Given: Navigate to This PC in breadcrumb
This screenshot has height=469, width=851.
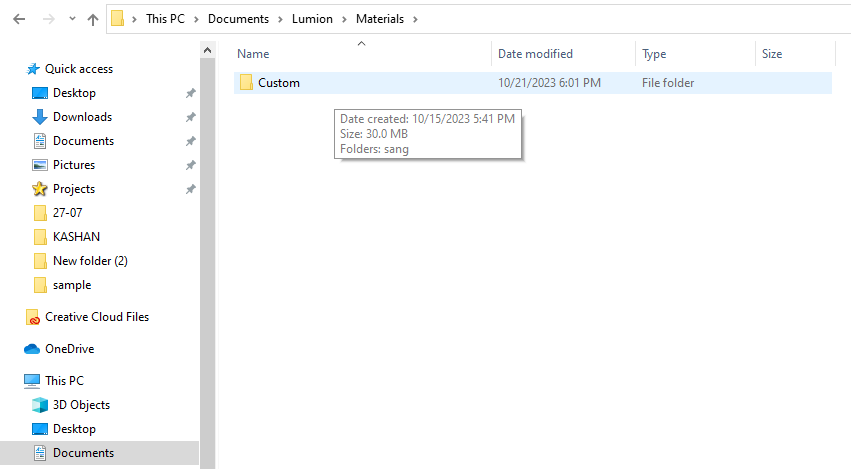Looking at the screenshot, I should pyautogui.click(x=166, y=19).
